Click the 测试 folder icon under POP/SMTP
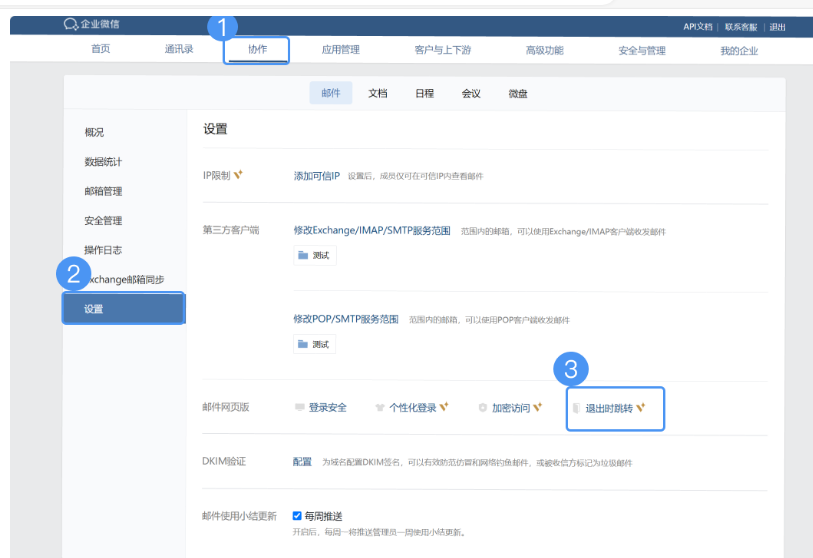This screenshot has width=813, height=558. tap(303, 344)
